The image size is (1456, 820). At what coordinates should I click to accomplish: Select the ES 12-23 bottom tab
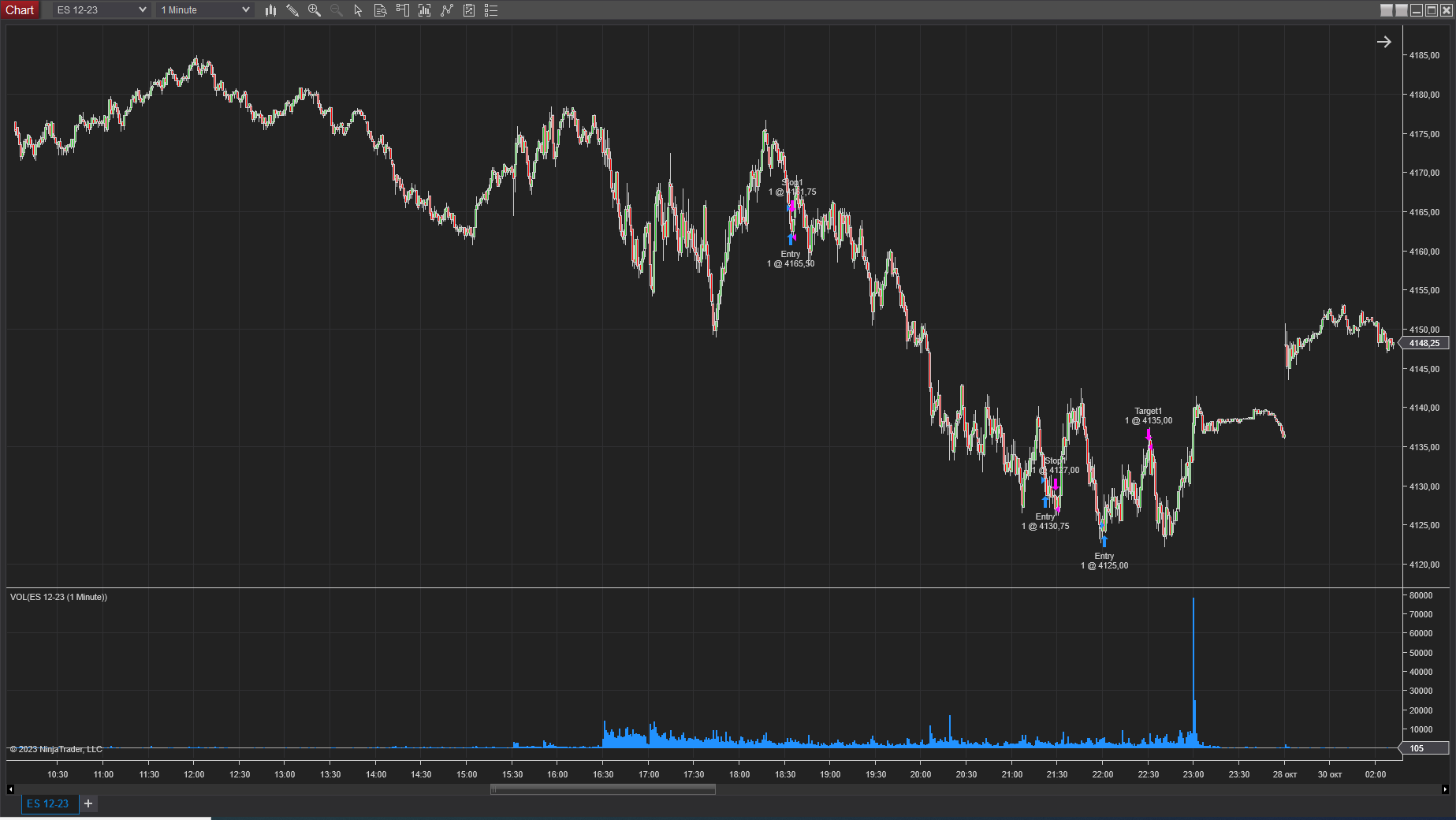pos(48,803)
